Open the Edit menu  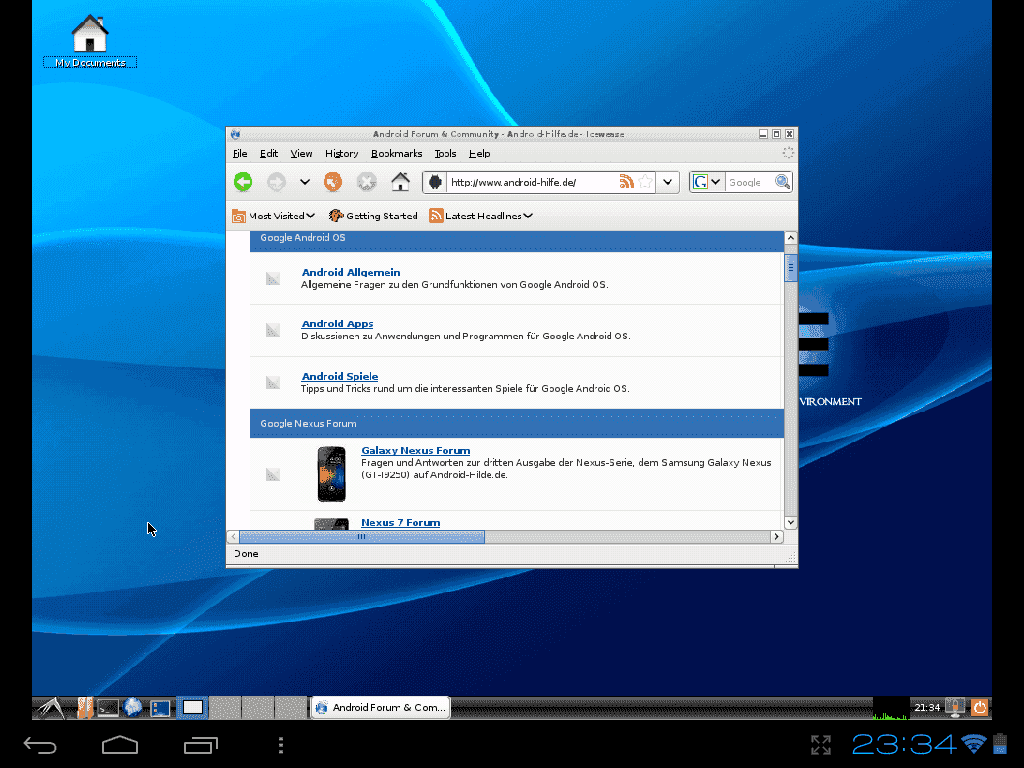268,153
